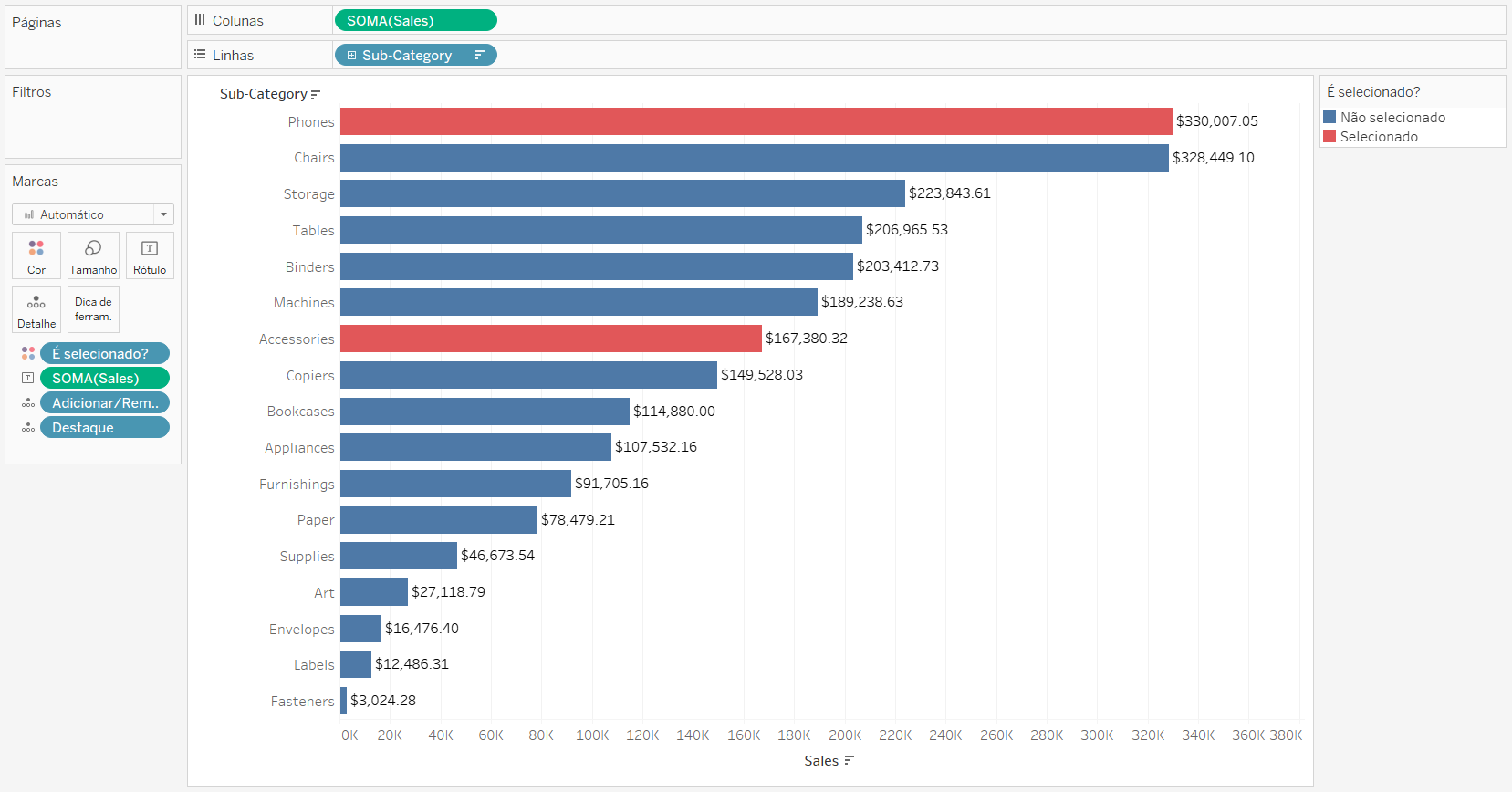Click the Chairs row label
Image resolution: width=1512 pixels, height=792 pixels.
tap(314, 158)
